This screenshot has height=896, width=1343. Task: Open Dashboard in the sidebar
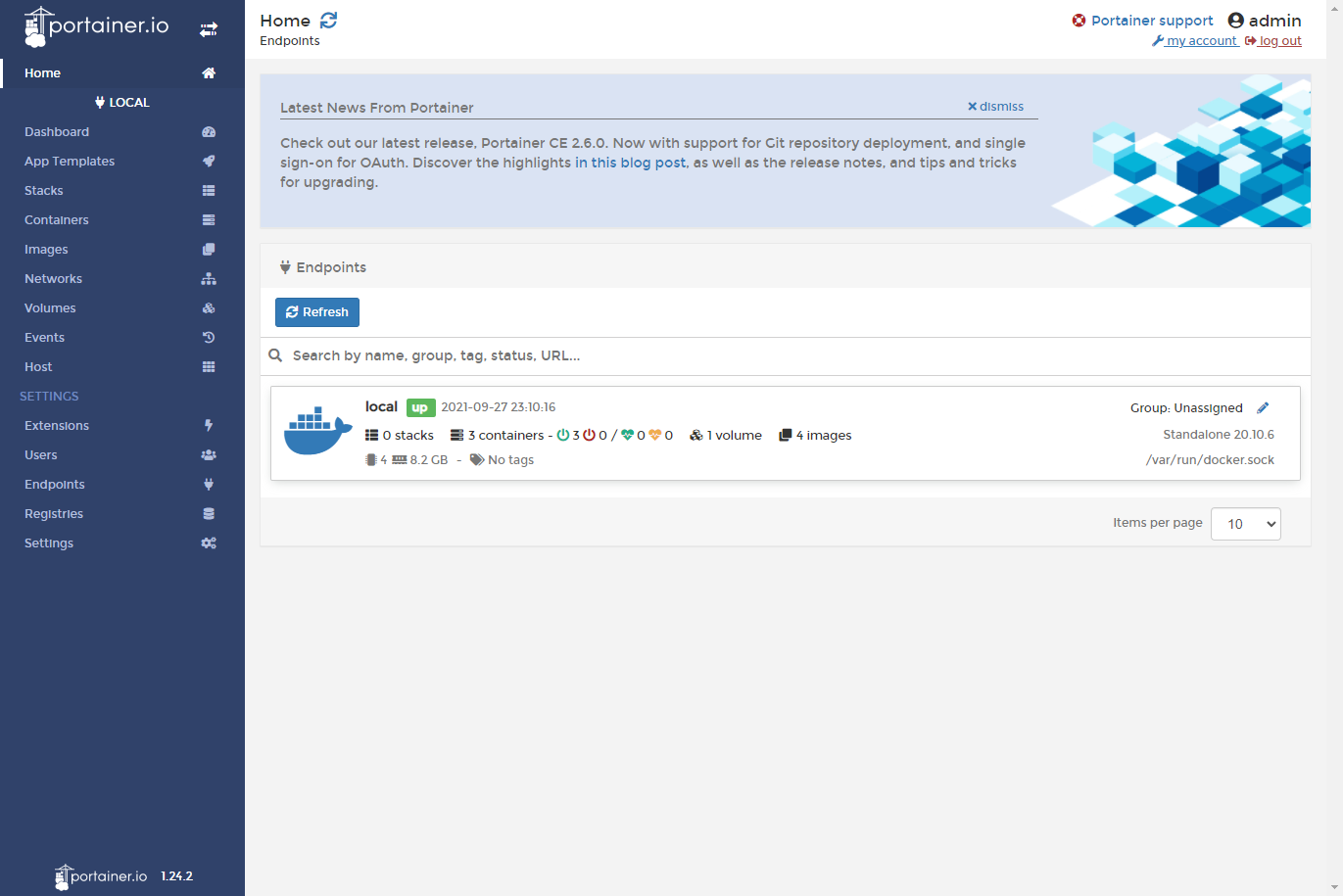[x=57, y=132]
